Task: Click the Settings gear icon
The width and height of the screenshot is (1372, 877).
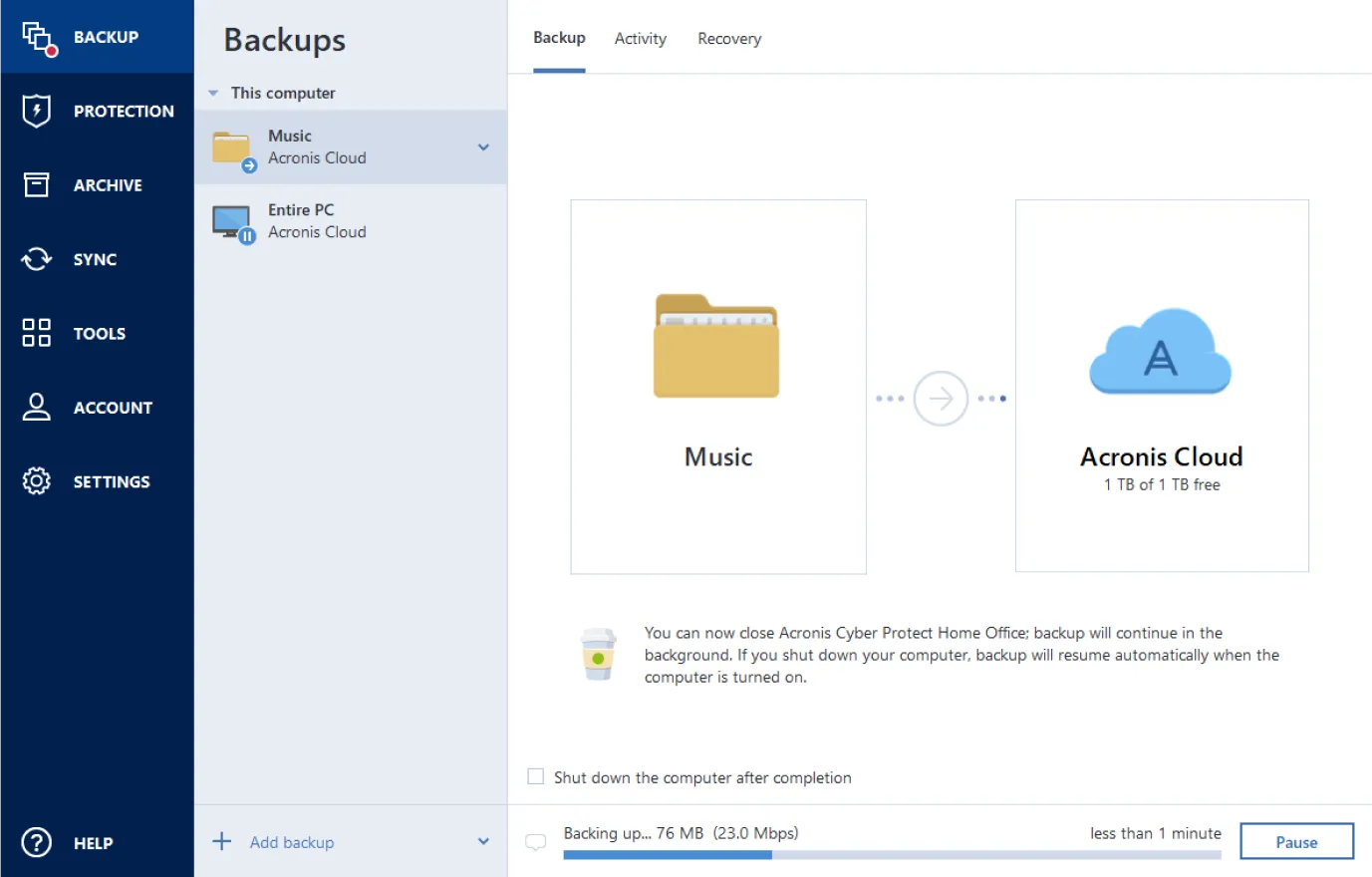Action: tap(37, 481)
